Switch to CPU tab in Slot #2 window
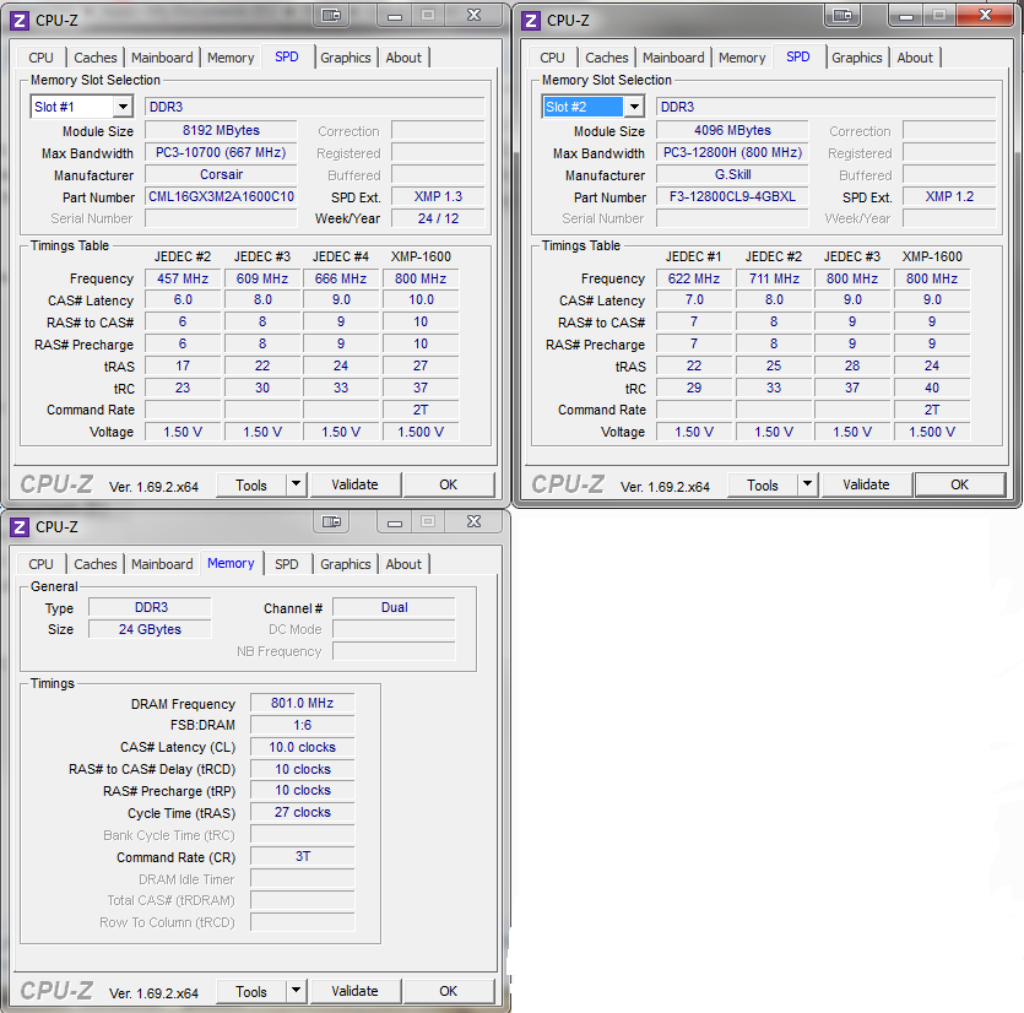This screenshot has height=1013, width=1024. tap(552, 57)
